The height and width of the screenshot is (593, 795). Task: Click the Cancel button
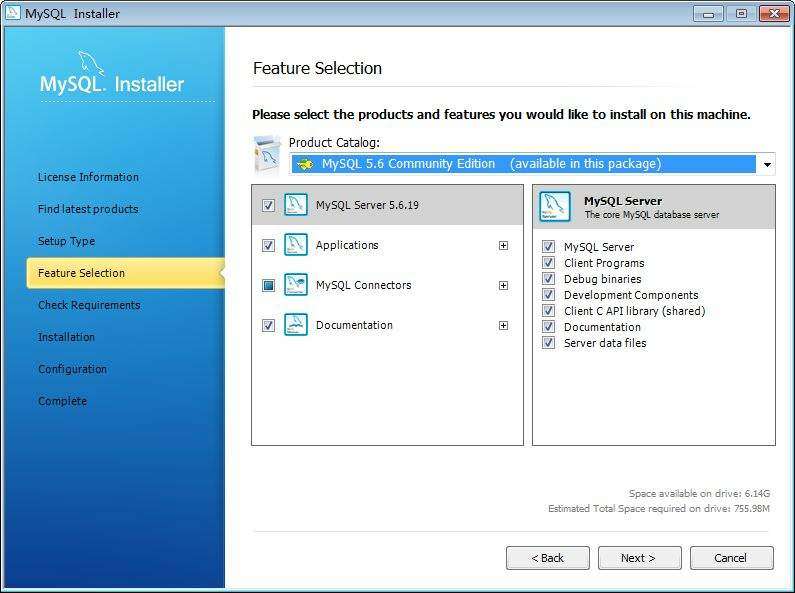click(x=732, y=558)
